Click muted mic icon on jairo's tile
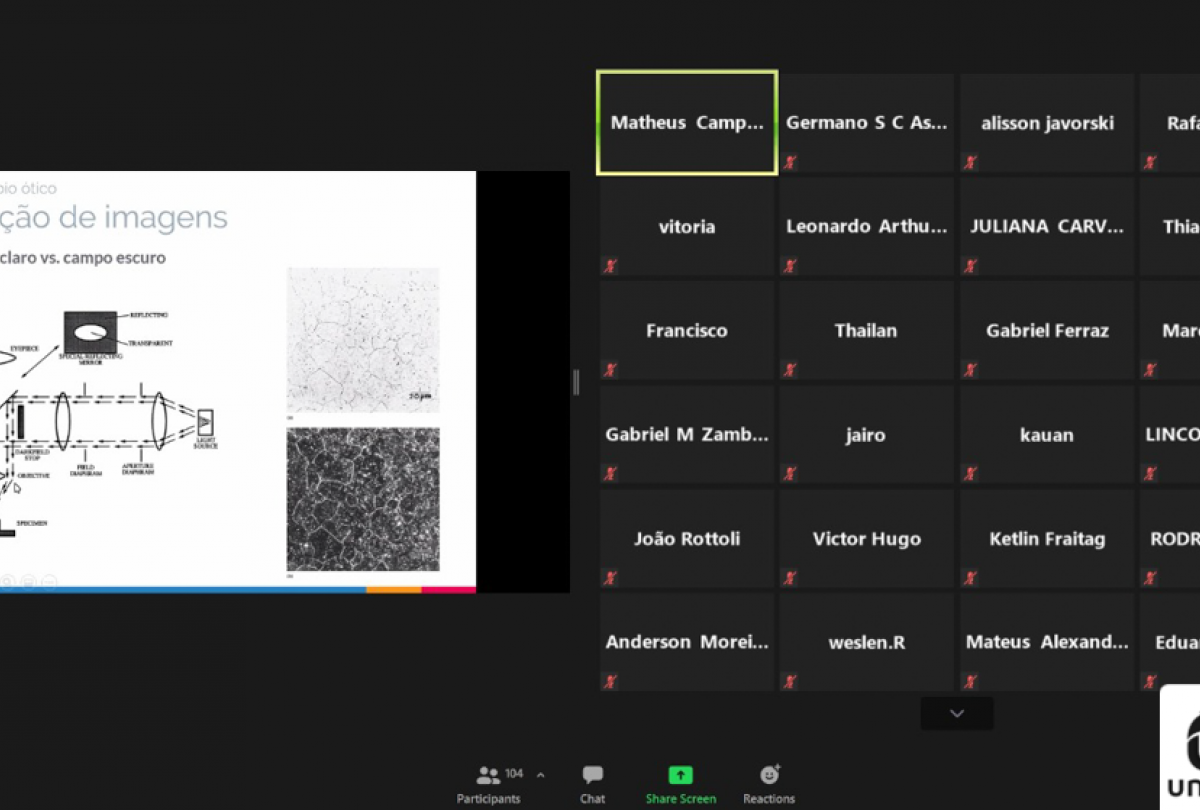This screenshot has height=810, width=1200. click(790, 474)
